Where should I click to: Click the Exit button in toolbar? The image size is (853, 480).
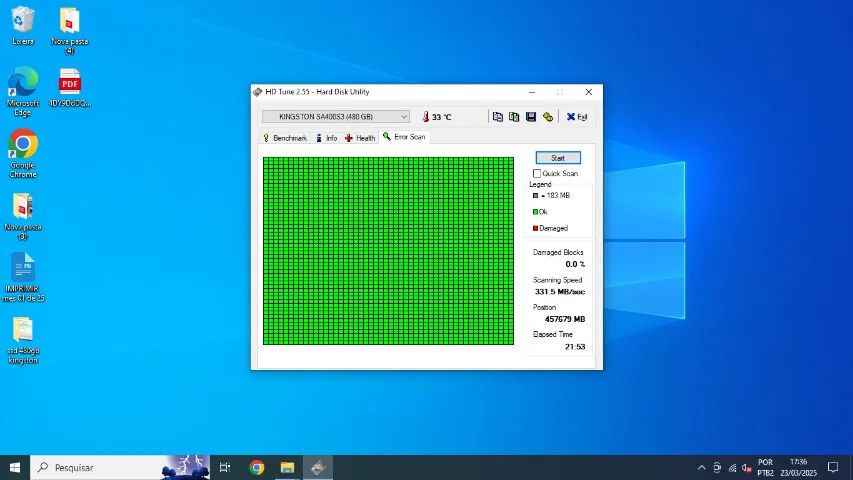click(577, 117)
